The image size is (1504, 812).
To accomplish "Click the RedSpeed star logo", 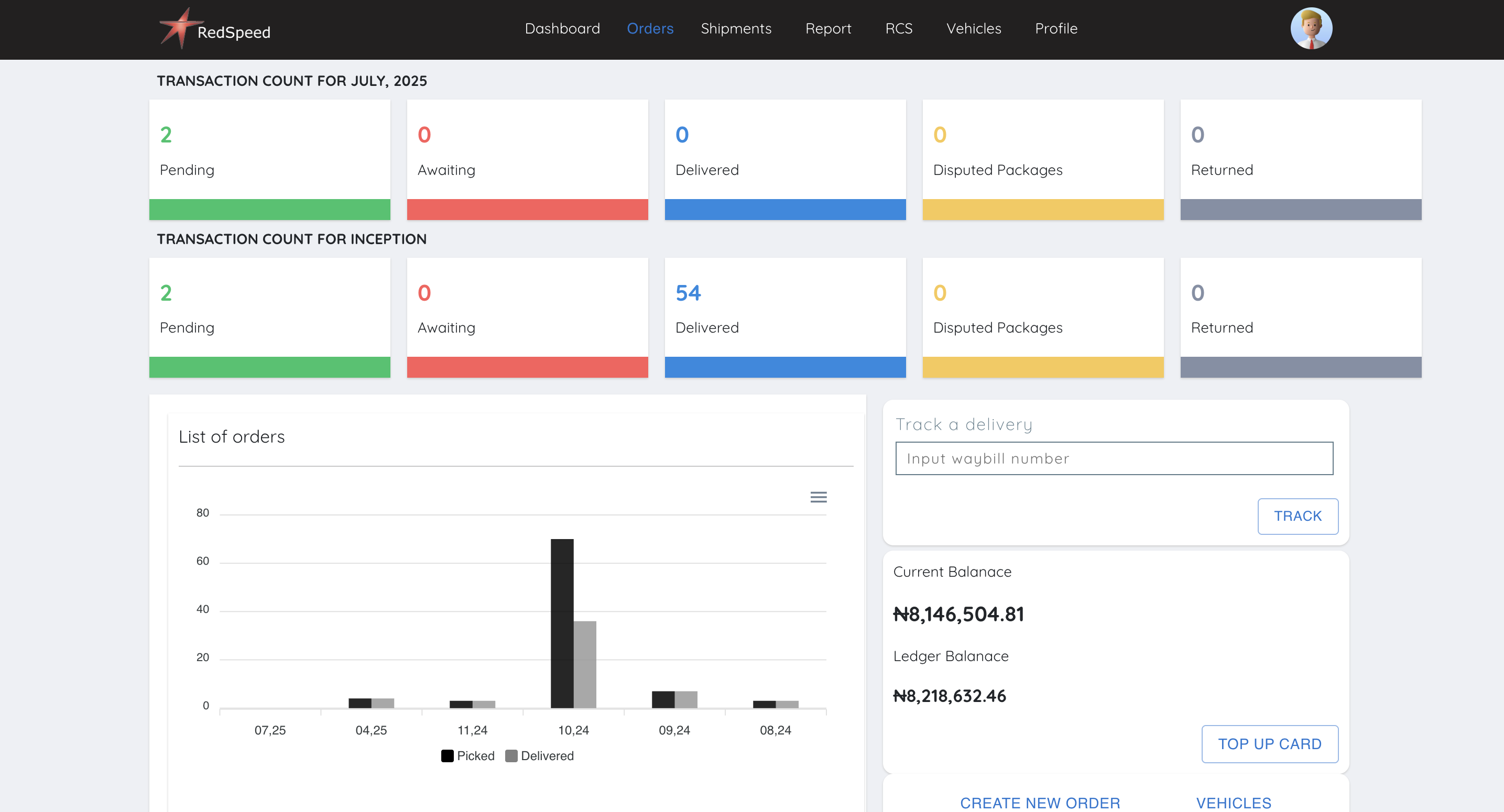I will (x=180, y=28).
